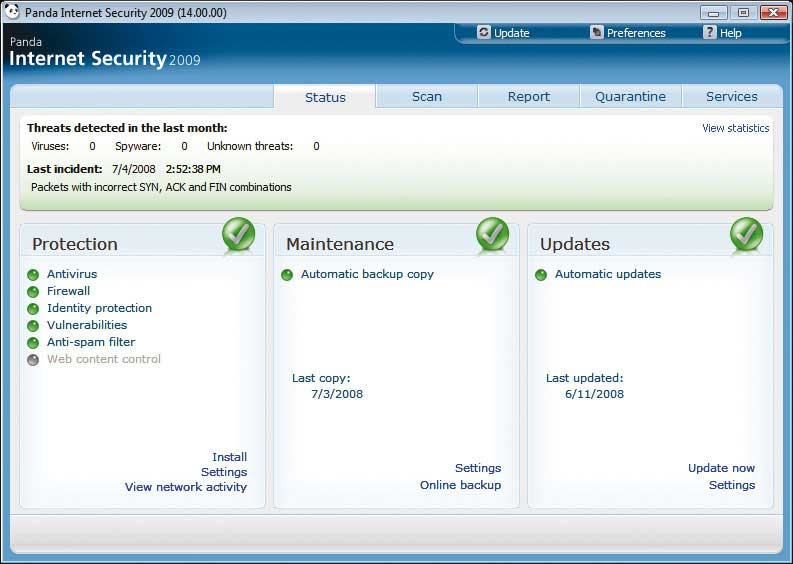Click green dot beside Identity protection

(x=33, y=309)
